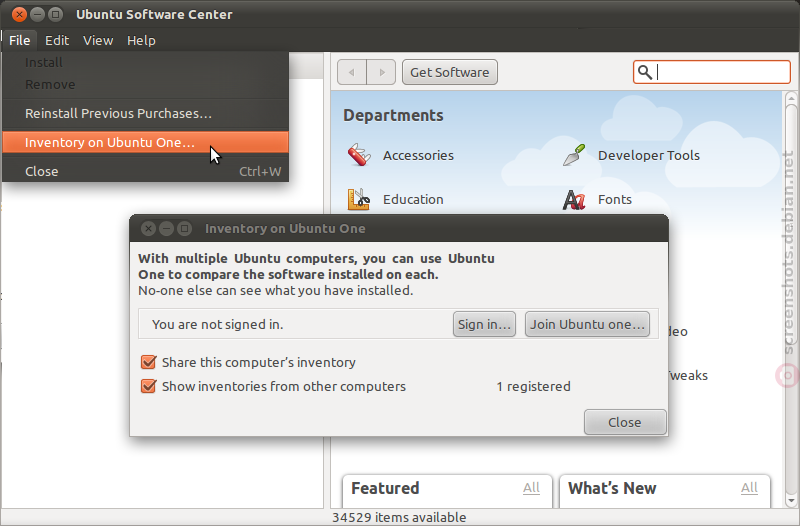Choose Close in the File menu
The height and width of the screenshot is (526, 800).
(145, 171)
